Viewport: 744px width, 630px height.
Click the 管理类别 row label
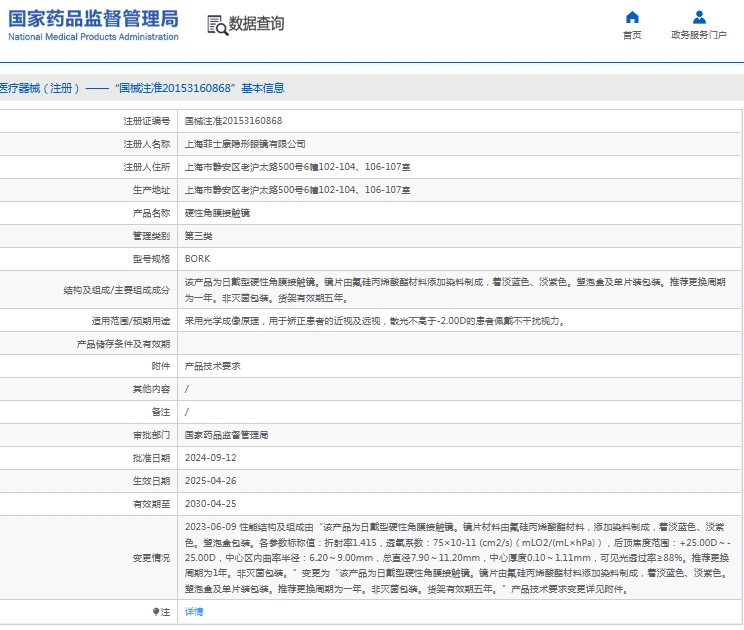(151, 236)
